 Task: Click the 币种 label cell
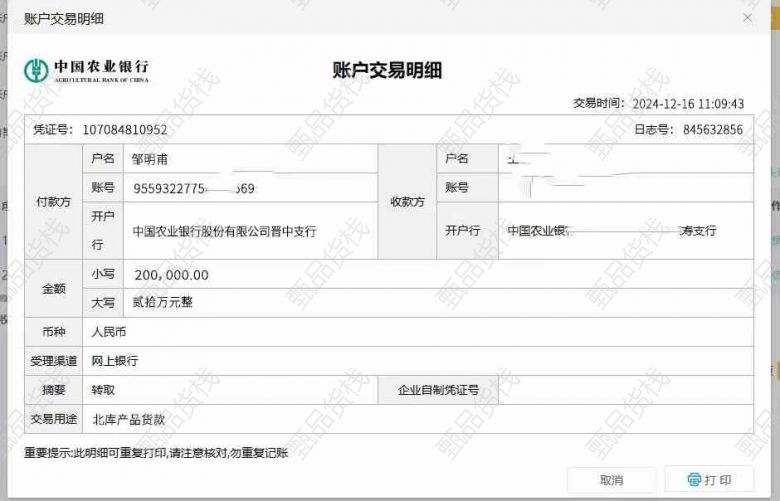[54, 332]
